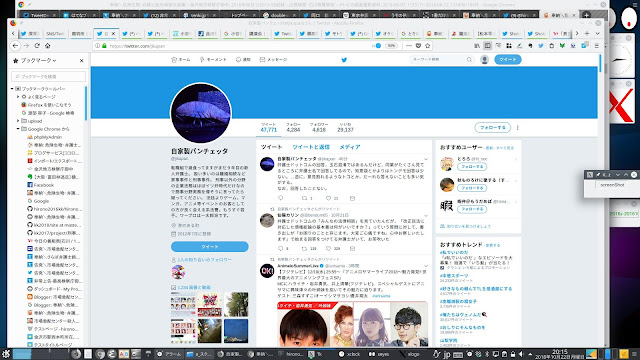Close the active Twitter tab

pos(113,33)
